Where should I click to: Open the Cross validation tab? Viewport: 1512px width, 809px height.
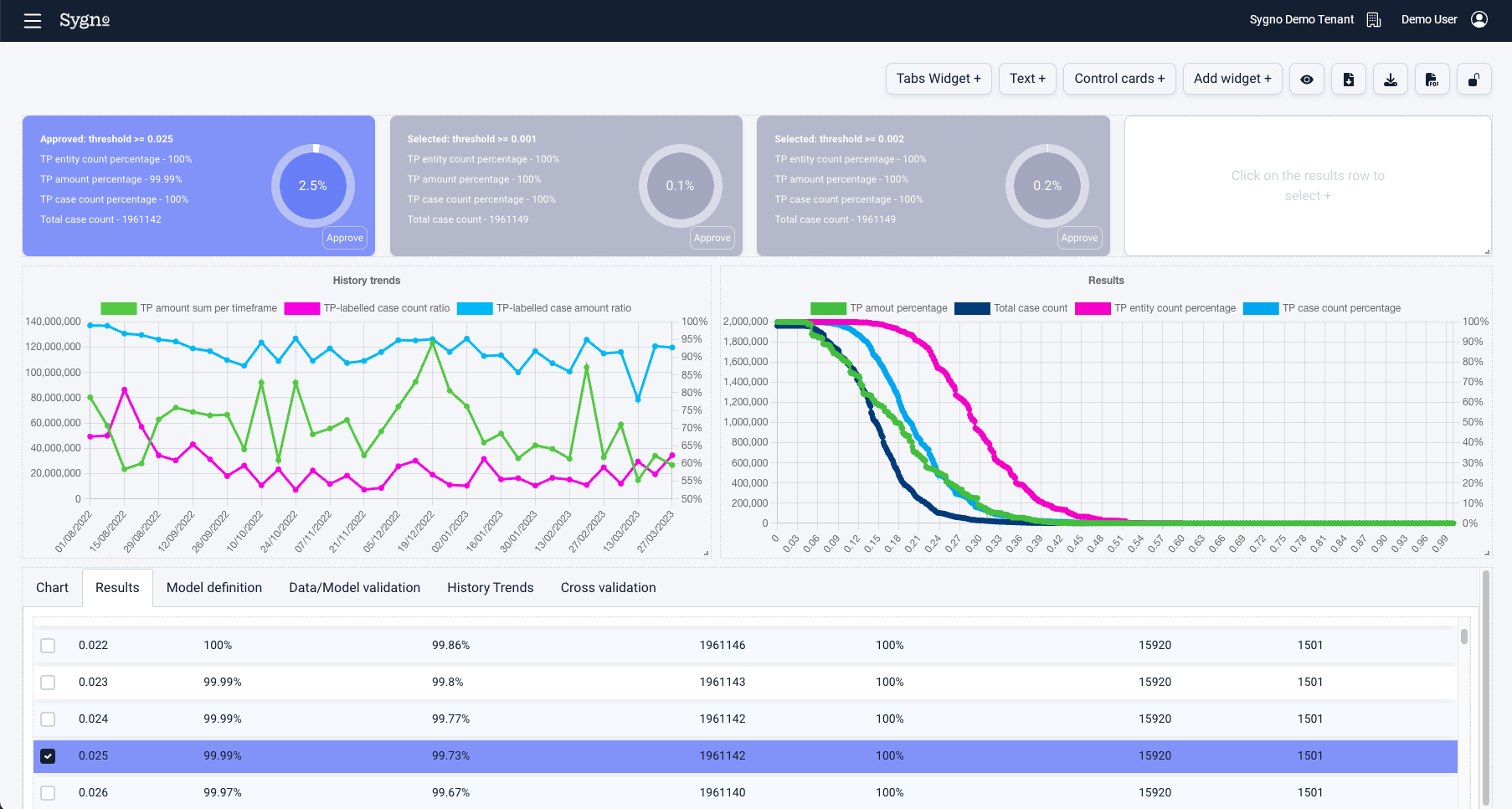608,588
